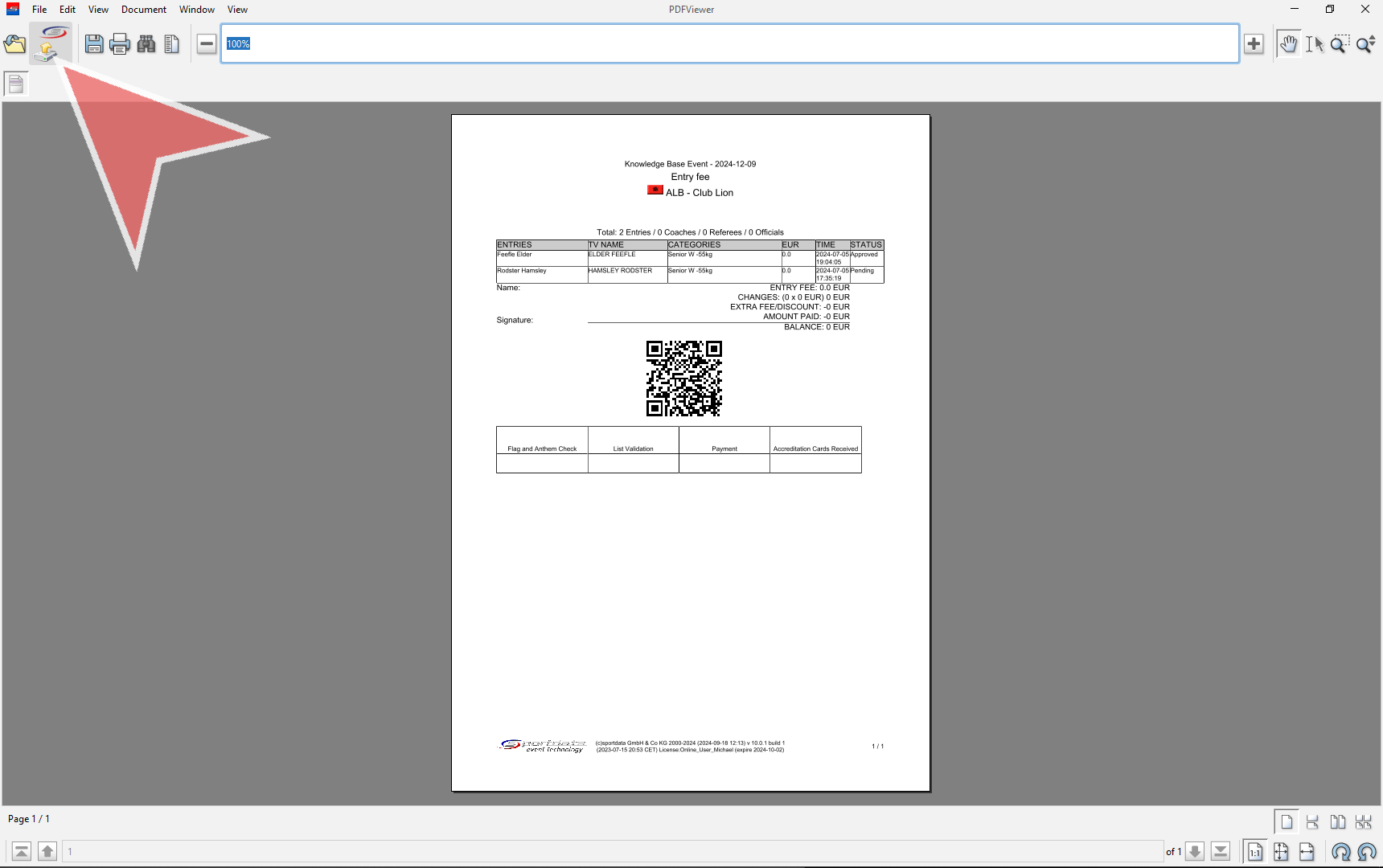Click the zoom in plus button
This screenshot has height=868, width=1383.
[x=1254, y=44]
